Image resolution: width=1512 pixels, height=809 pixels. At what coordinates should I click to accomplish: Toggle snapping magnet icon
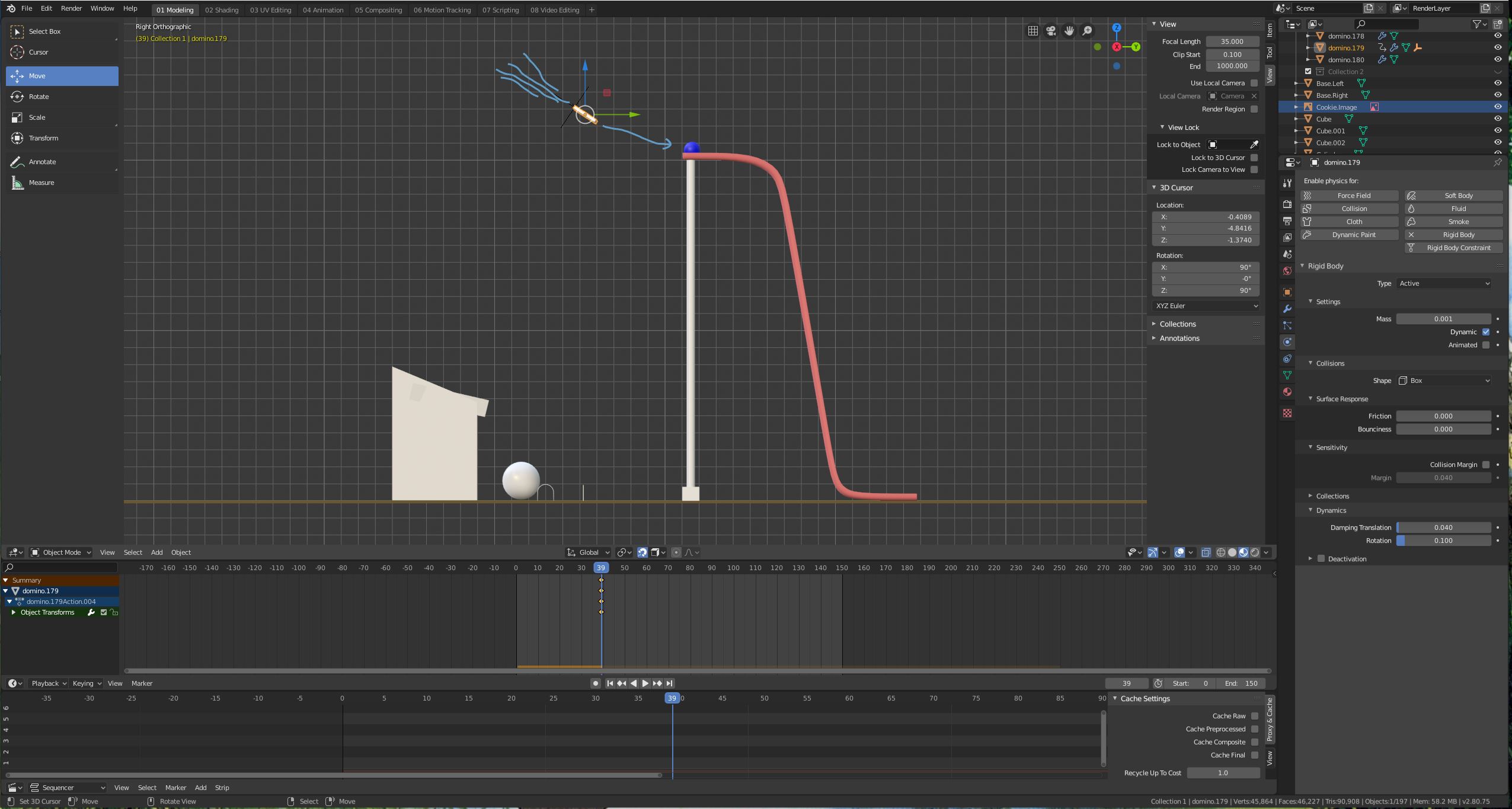pos(642,552)
